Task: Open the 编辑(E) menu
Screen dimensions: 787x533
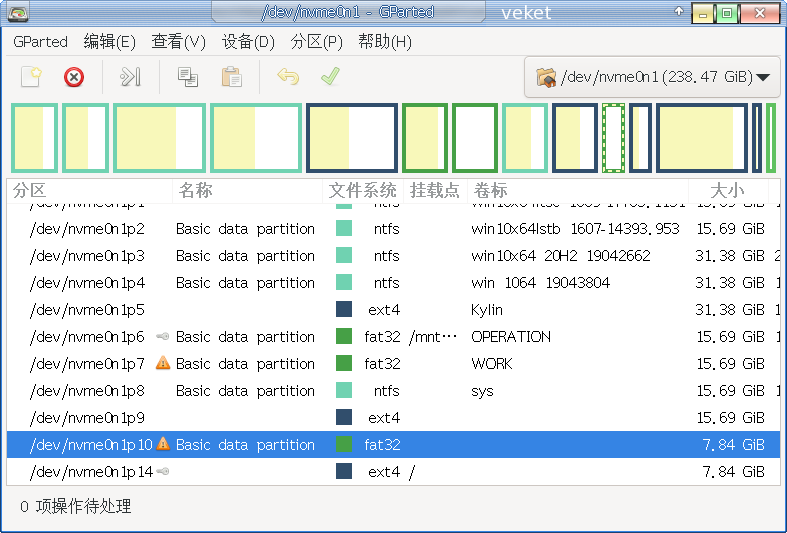Action: tap(109, 41)
